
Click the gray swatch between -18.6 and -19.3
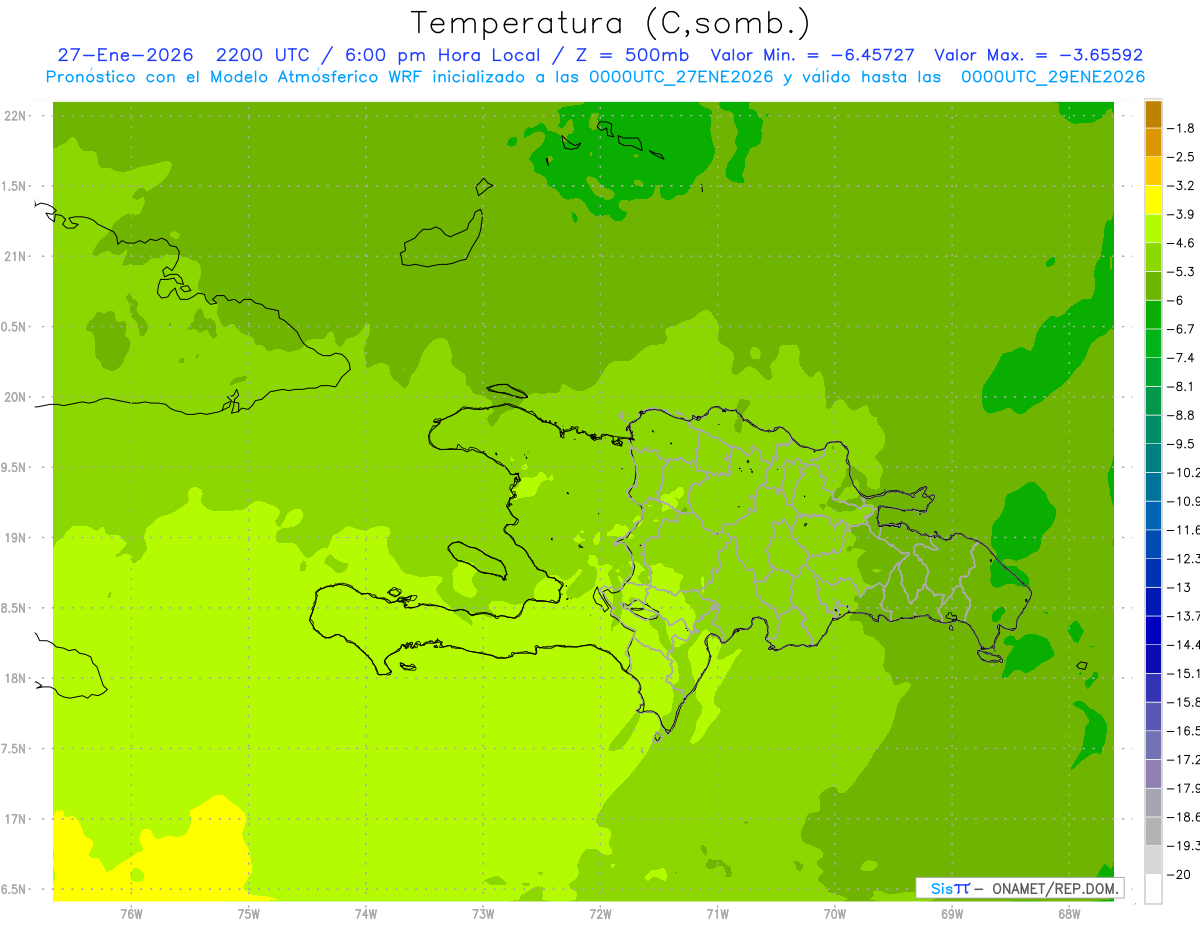[1153, 831]
